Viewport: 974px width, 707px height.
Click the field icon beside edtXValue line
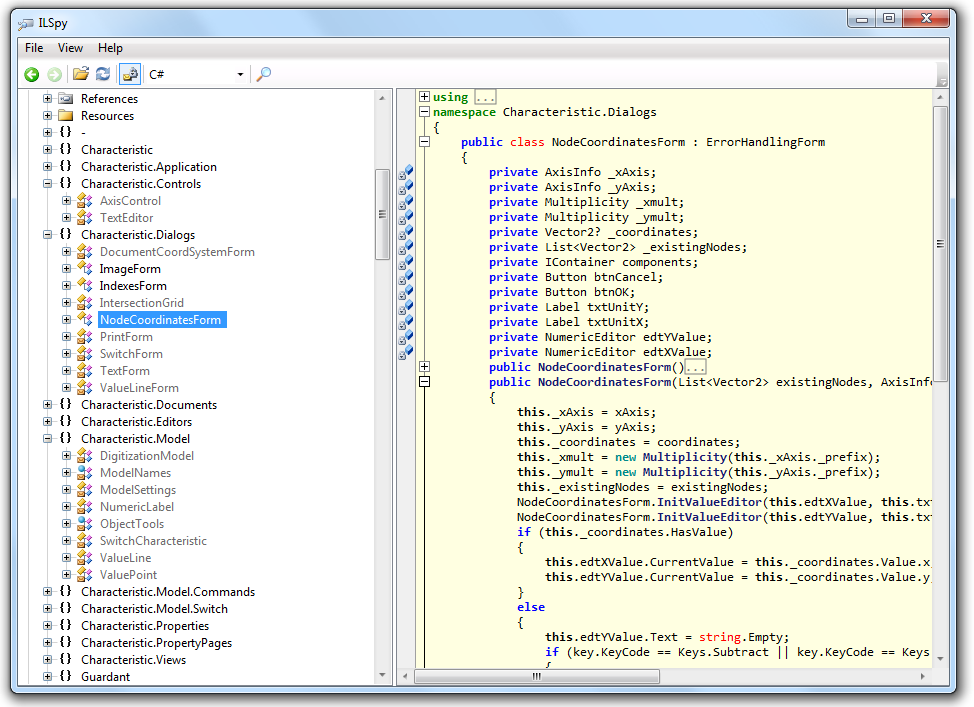(x=406, y=353)
